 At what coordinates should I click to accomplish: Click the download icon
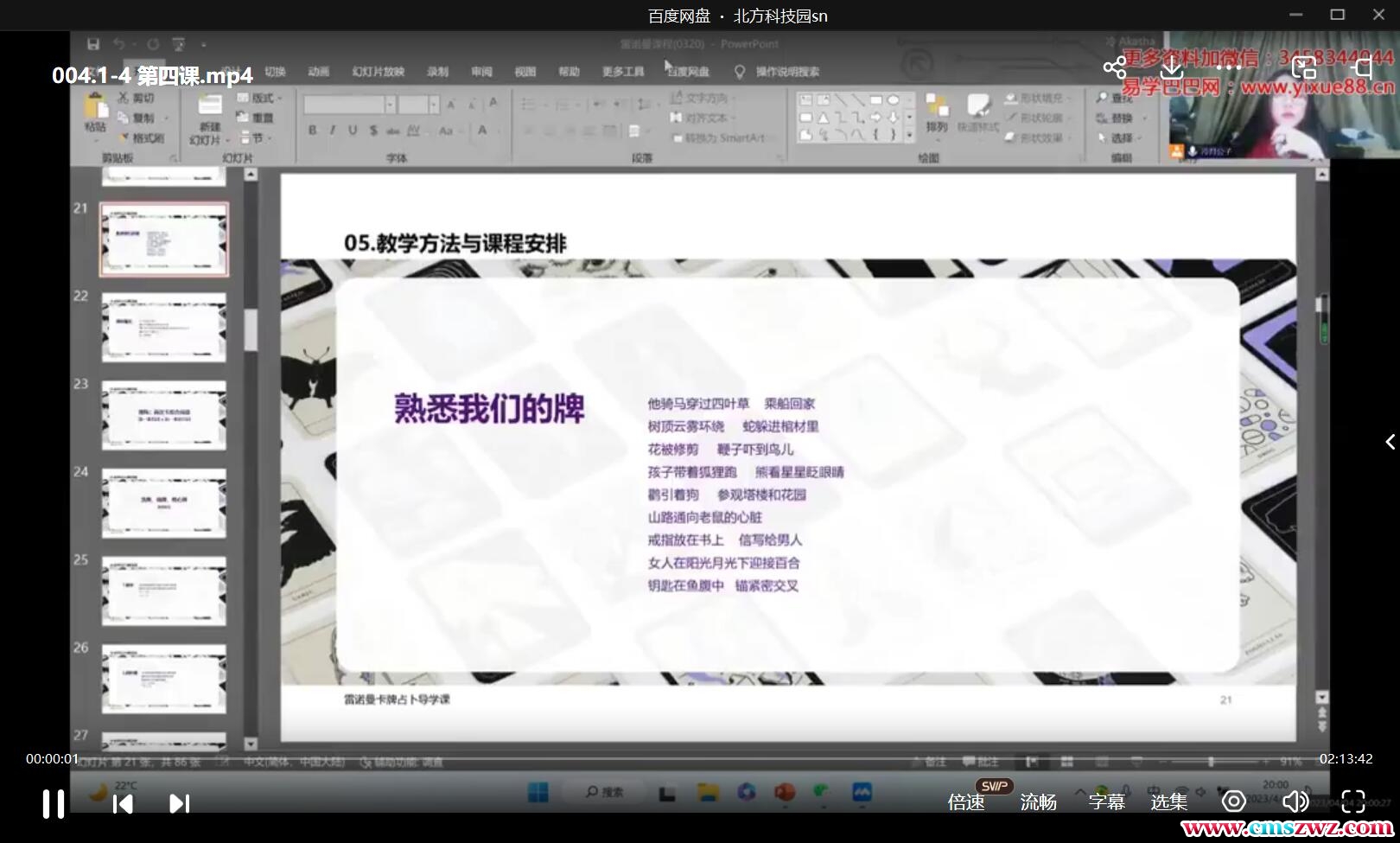pyautogui.click(x=1171, y=67)
